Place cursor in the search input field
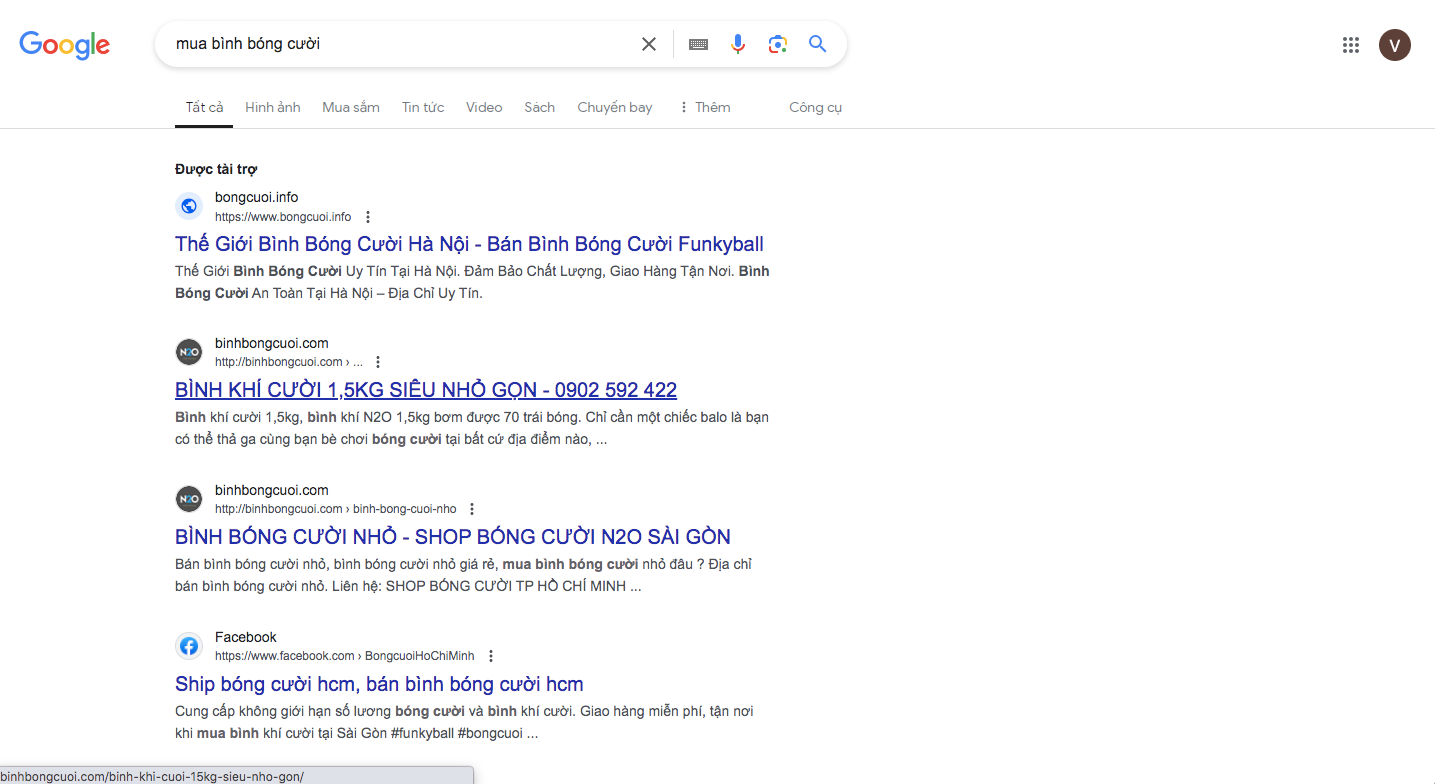The image size is (1435, 784). click(x=400, y=44)
